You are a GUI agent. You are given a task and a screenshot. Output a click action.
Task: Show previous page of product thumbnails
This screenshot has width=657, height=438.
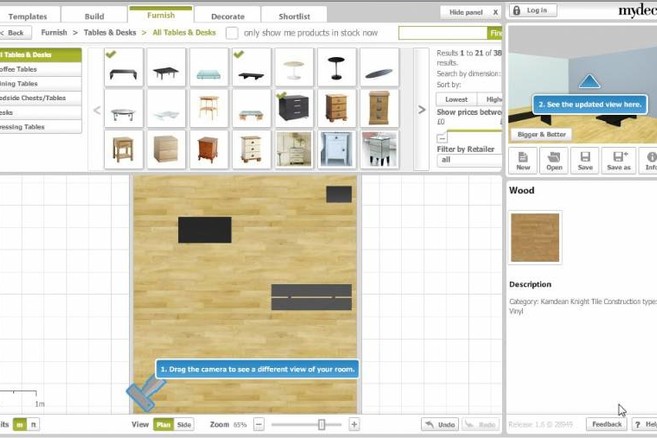[x=97, y=110]
